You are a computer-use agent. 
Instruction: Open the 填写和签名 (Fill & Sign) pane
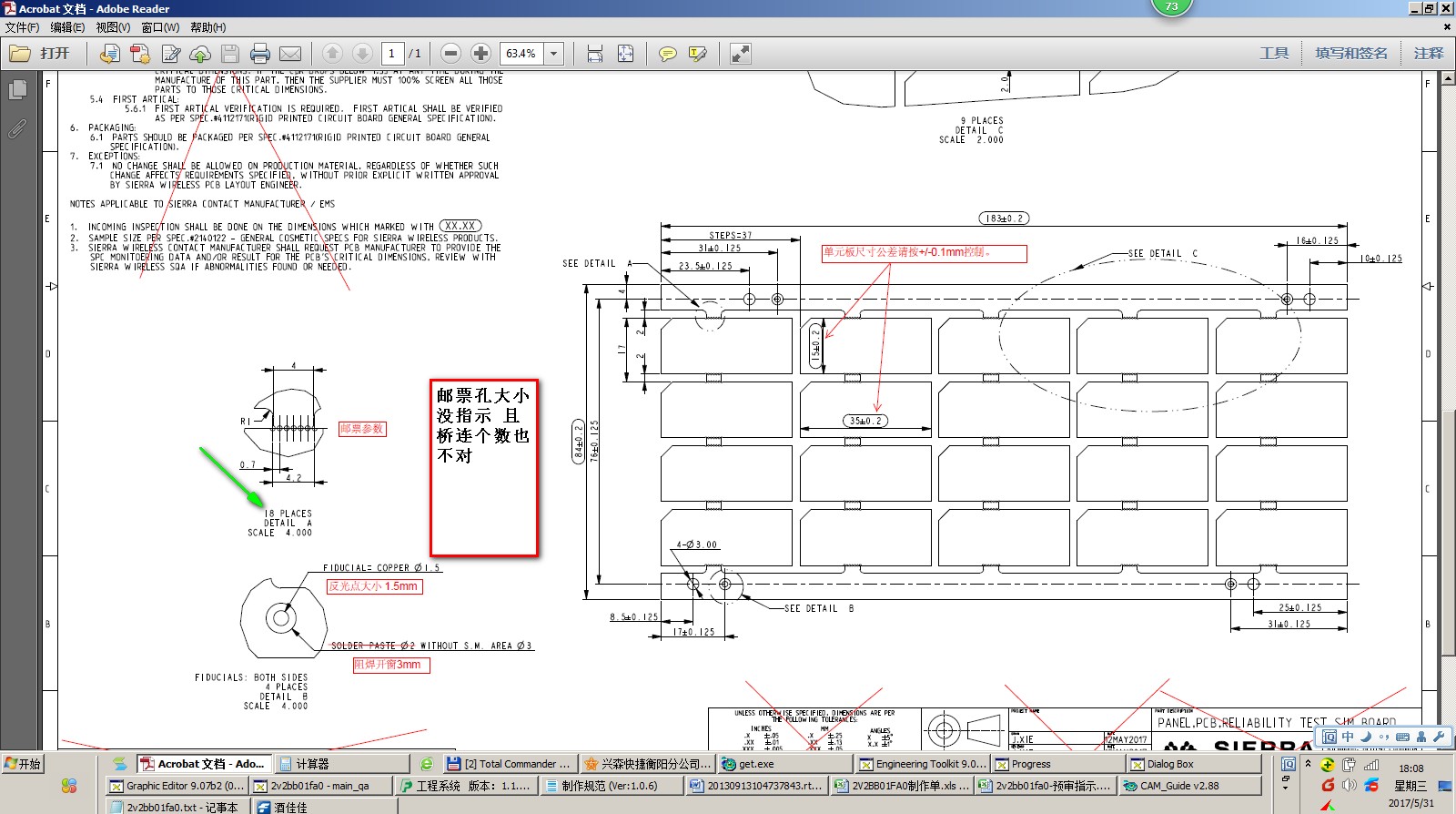tap(1351, 54)
